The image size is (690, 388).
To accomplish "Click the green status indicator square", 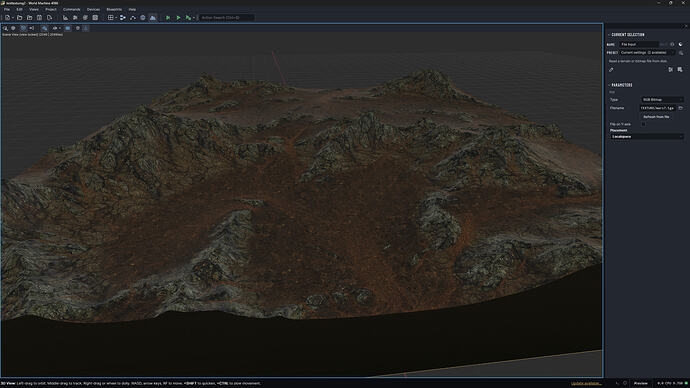I will coord(686,384).
